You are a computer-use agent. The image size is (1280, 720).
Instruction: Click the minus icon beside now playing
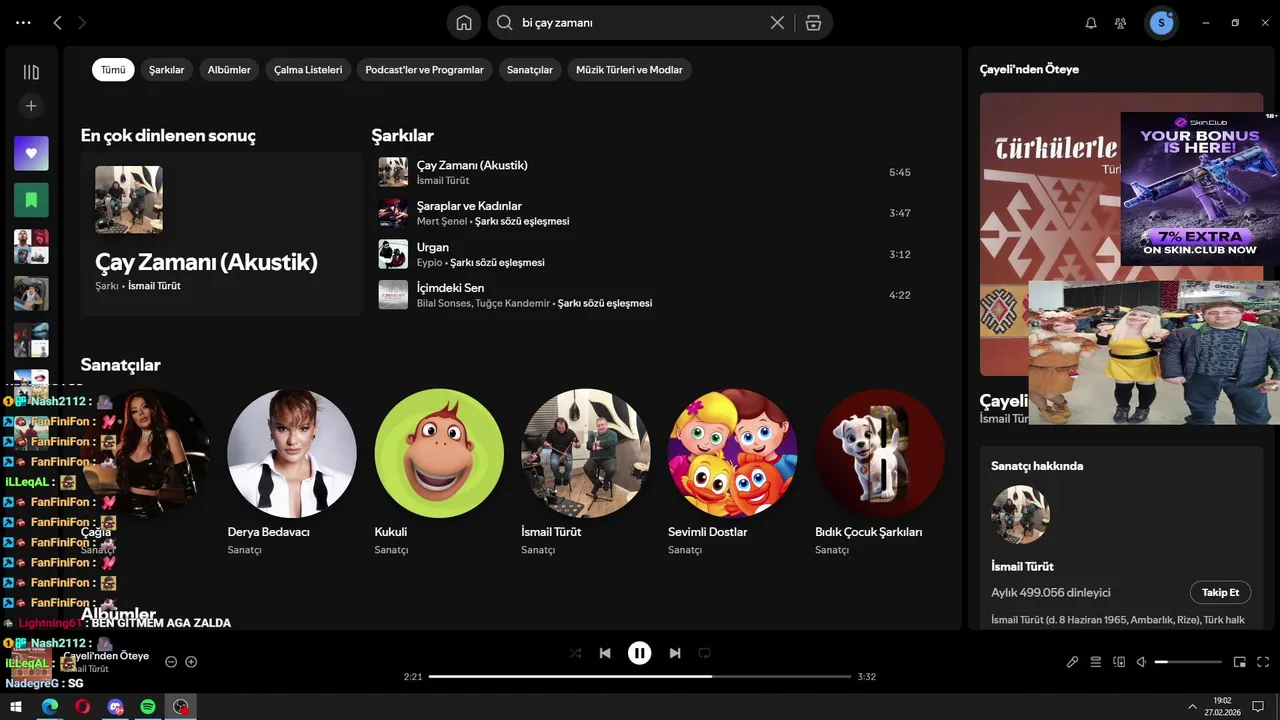click(171, 662)
